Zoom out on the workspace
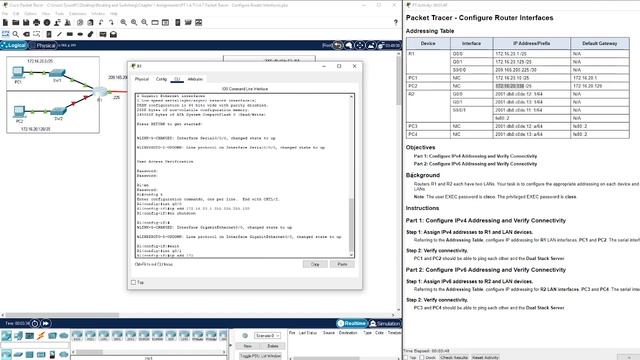The image size is (640, 360). pos(144,22)
